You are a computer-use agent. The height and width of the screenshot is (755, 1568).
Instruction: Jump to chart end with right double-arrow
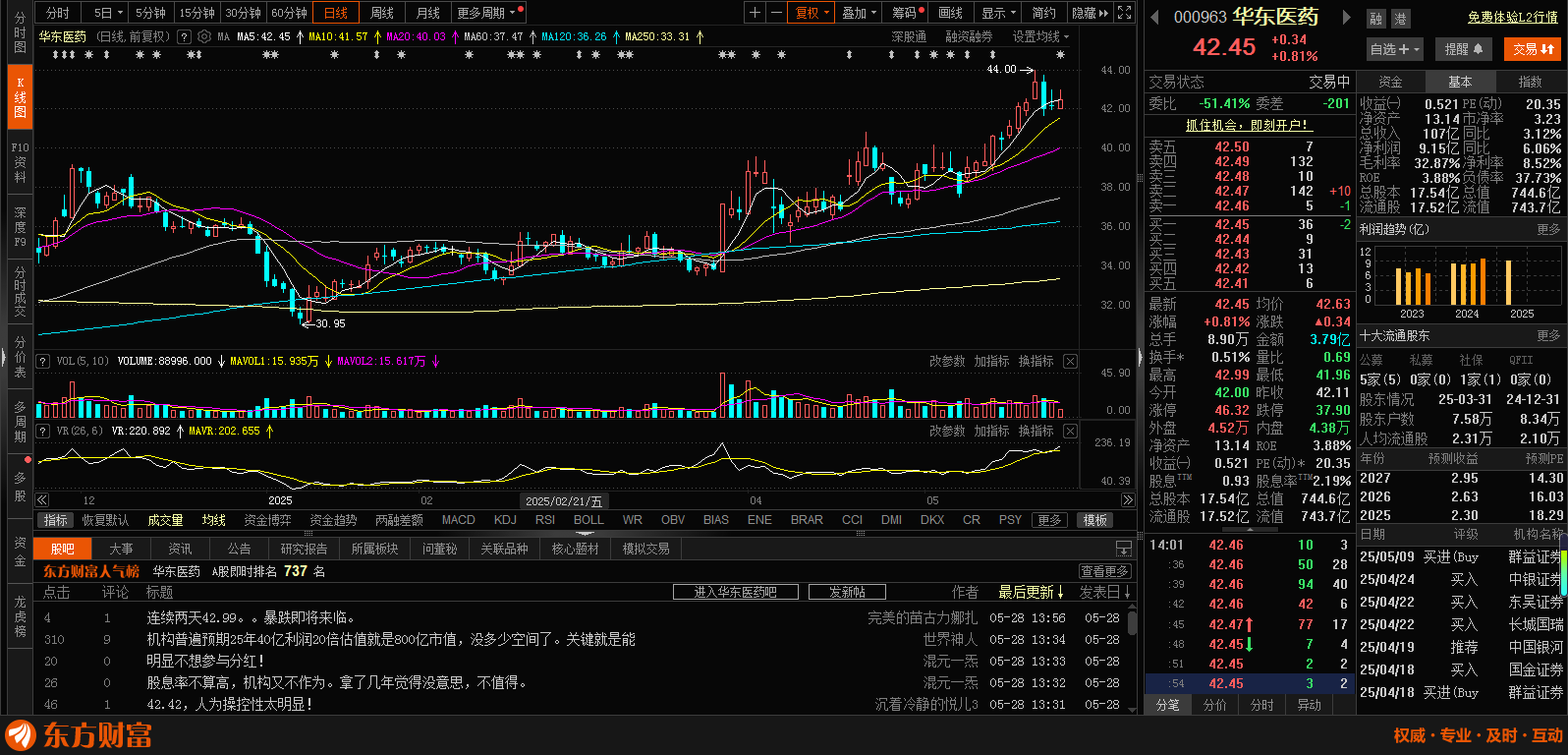click(1128, 500)
